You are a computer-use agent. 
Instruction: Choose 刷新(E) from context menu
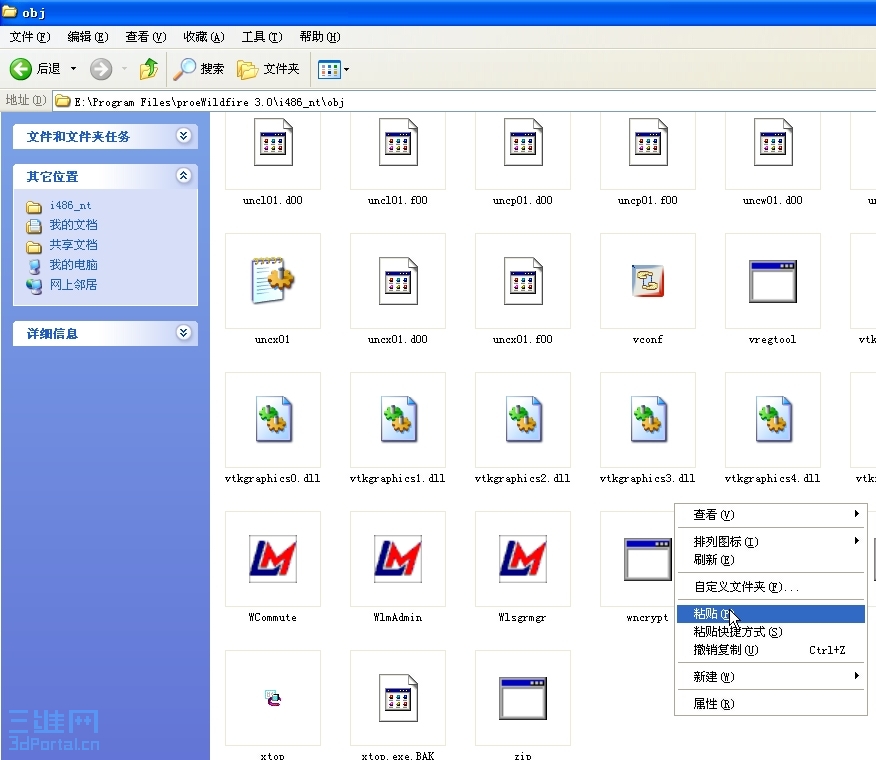pyautogui.click(x=771, y=560)
